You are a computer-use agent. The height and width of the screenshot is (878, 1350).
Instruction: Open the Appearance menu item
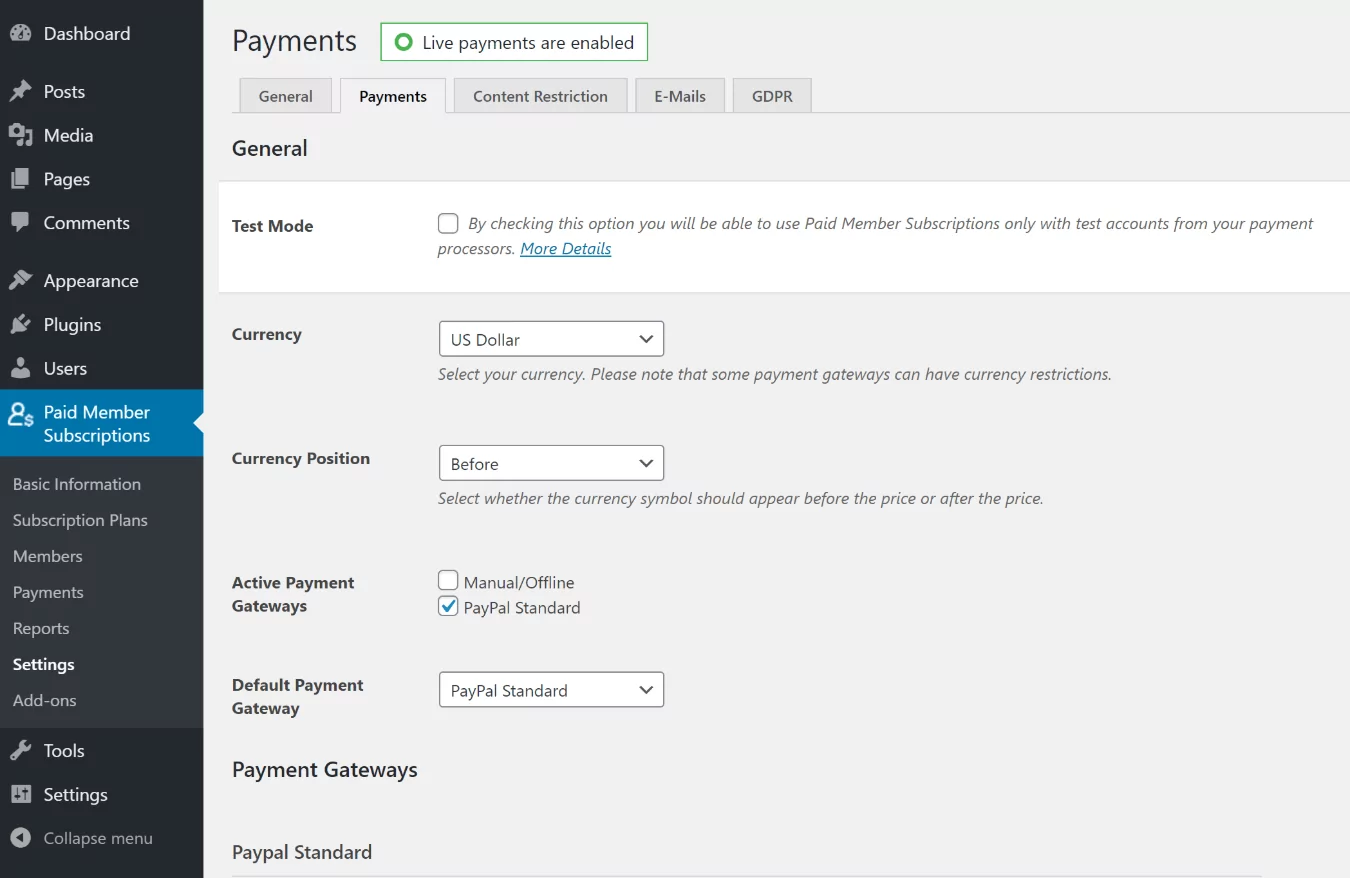(x=101, y=281)
